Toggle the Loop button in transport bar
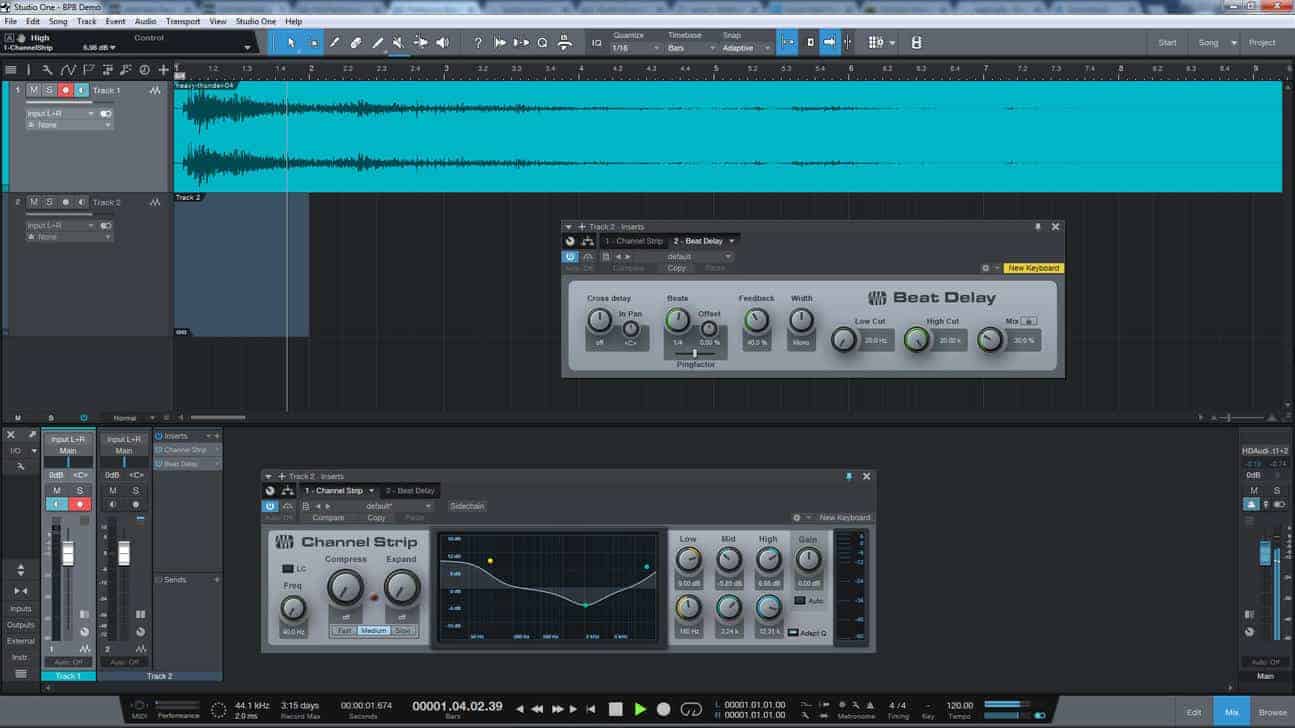Viewport: 1295px width, 728px height. pyautogui.click(x=691, y=709)
